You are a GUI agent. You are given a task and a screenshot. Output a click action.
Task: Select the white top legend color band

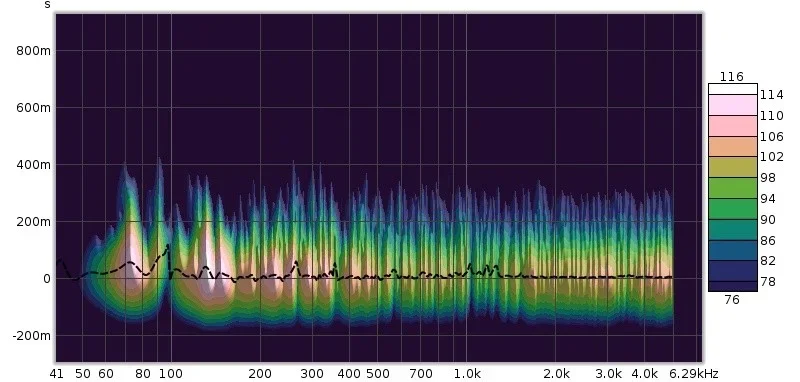(733, 89)
